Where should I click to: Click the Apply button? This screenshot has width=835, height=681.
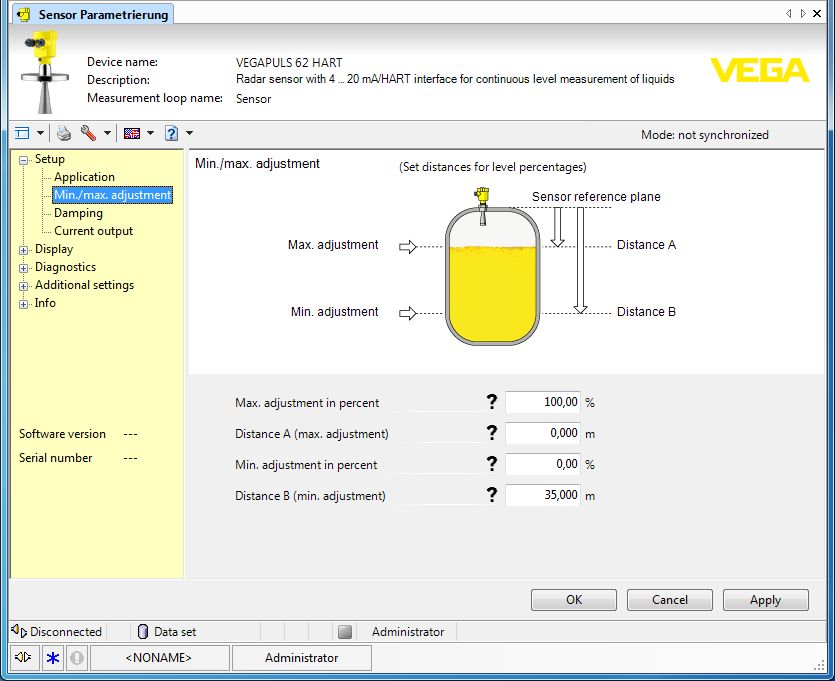click(765, 600)
